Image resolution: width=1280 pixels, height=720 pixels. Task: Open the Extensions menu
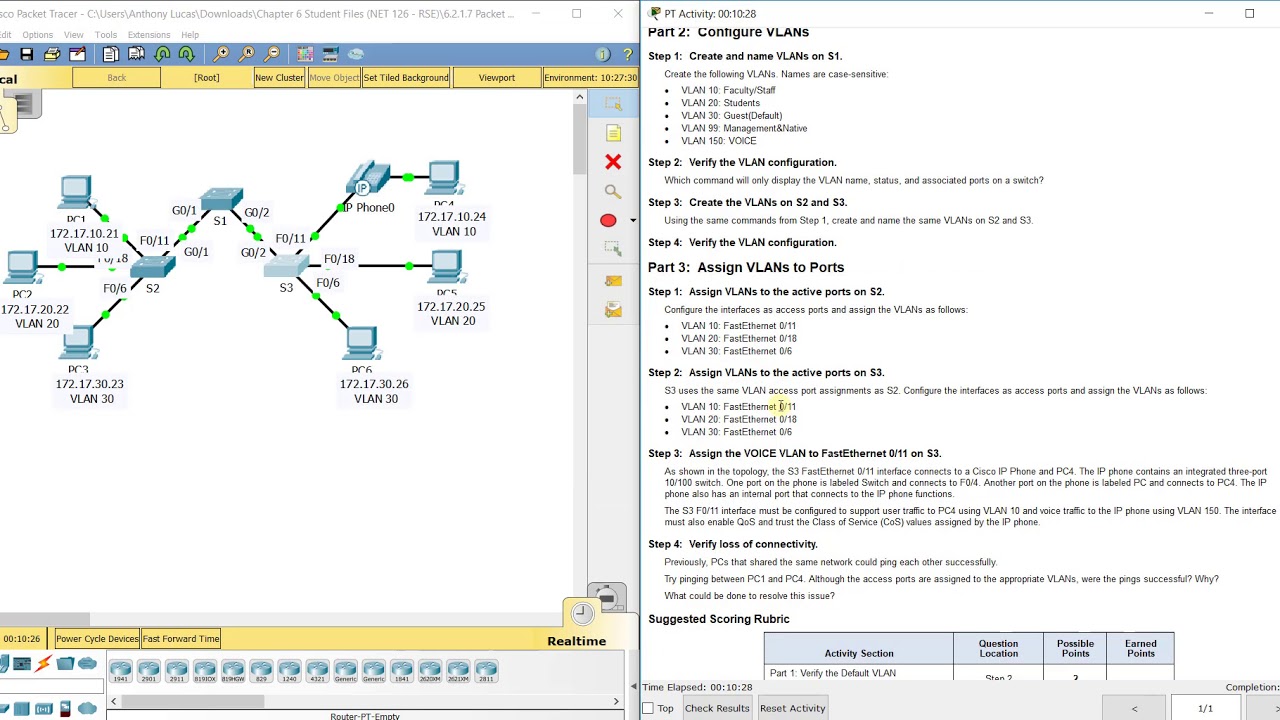[149, 35]
